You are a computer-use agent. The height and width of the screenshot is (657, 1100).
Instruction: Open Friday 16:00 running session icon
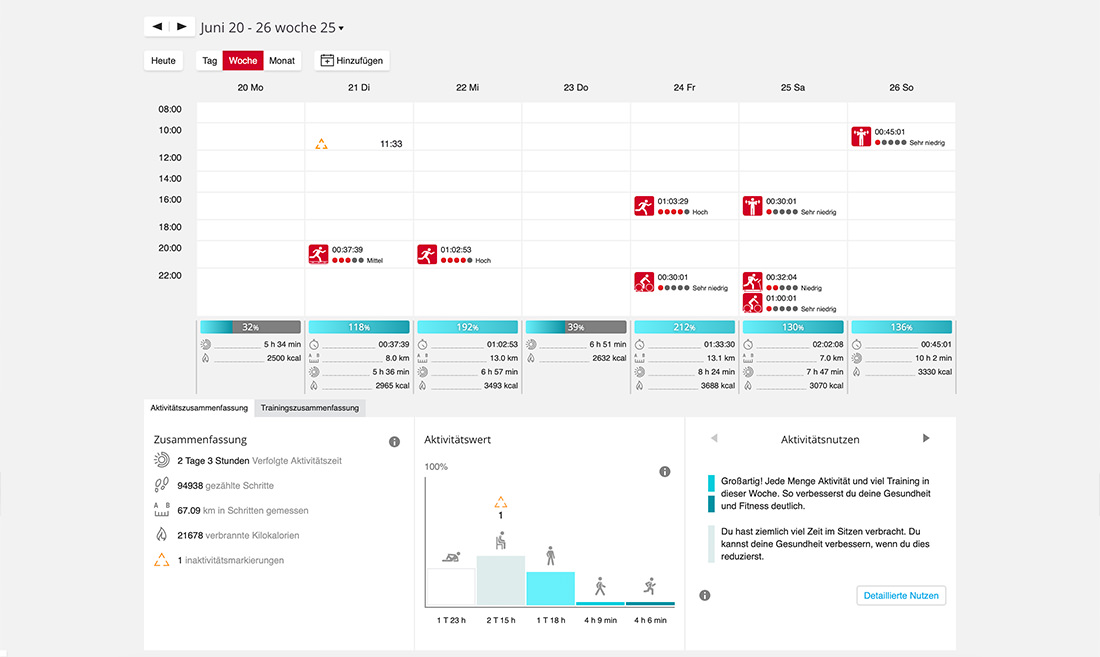point(644,205)
